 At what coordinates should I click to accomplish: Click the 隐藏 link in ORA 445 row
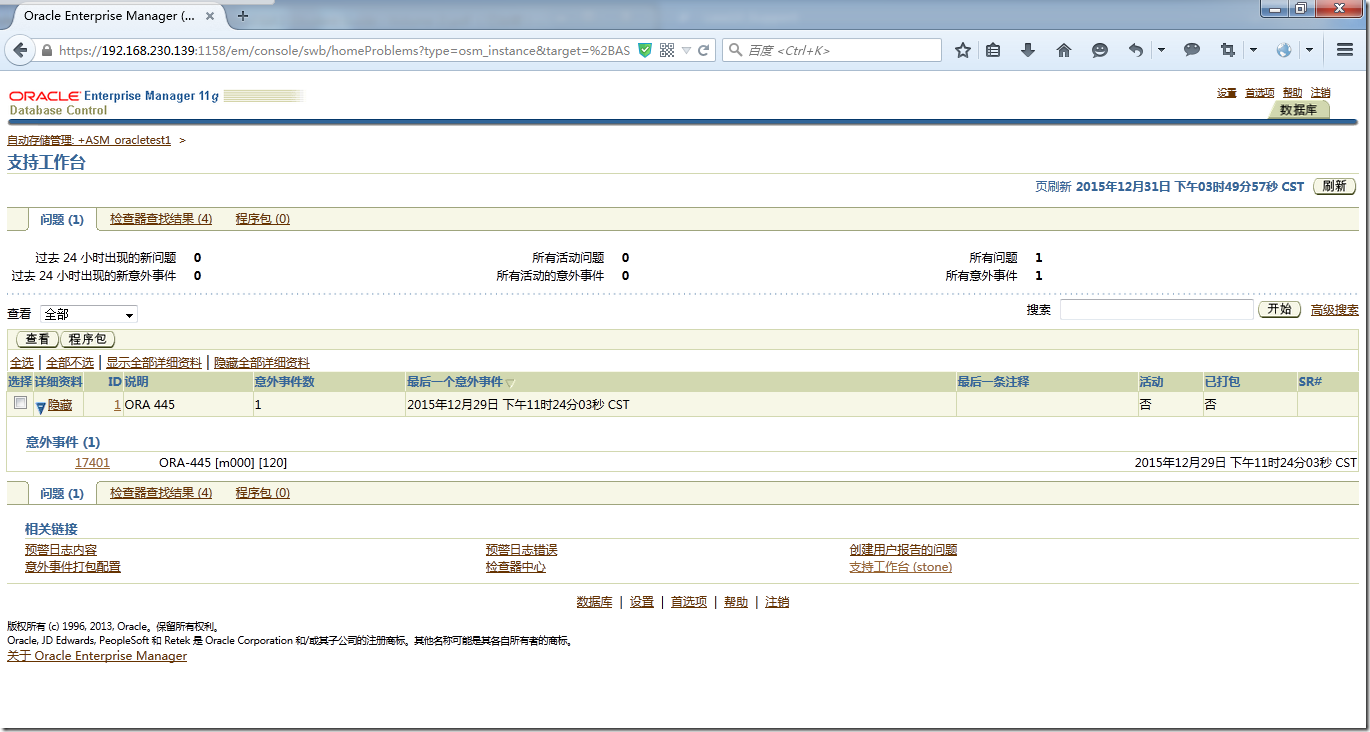[60, 405]
